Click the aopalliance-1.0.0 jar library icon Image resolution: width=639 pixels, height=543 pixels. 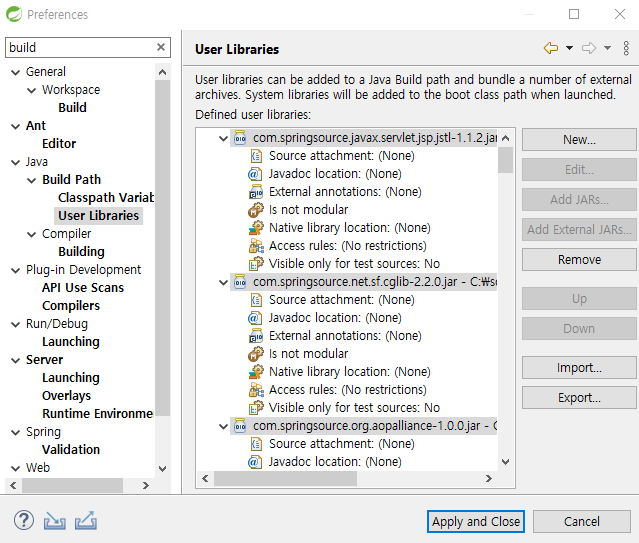[x=240, y=426]
